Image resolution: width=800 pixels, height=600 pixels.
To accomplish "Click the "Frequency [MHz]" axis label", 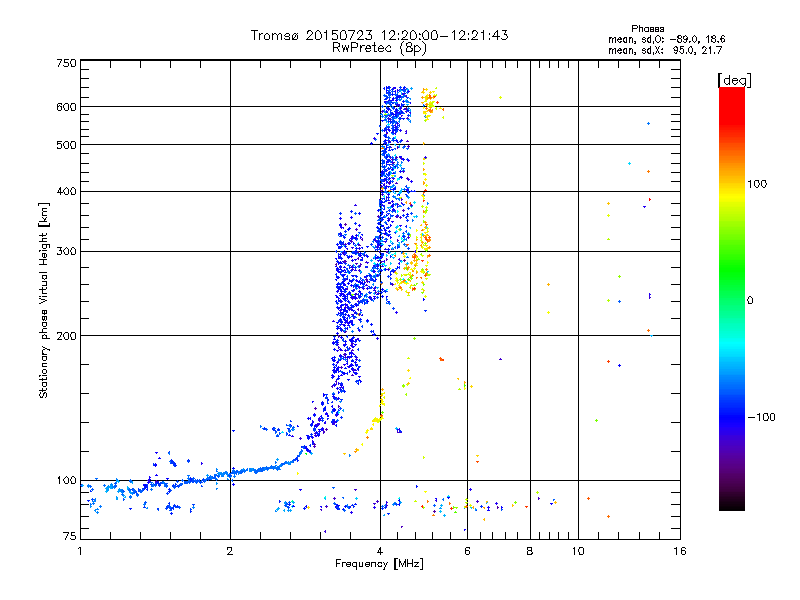I will point(379,564).
